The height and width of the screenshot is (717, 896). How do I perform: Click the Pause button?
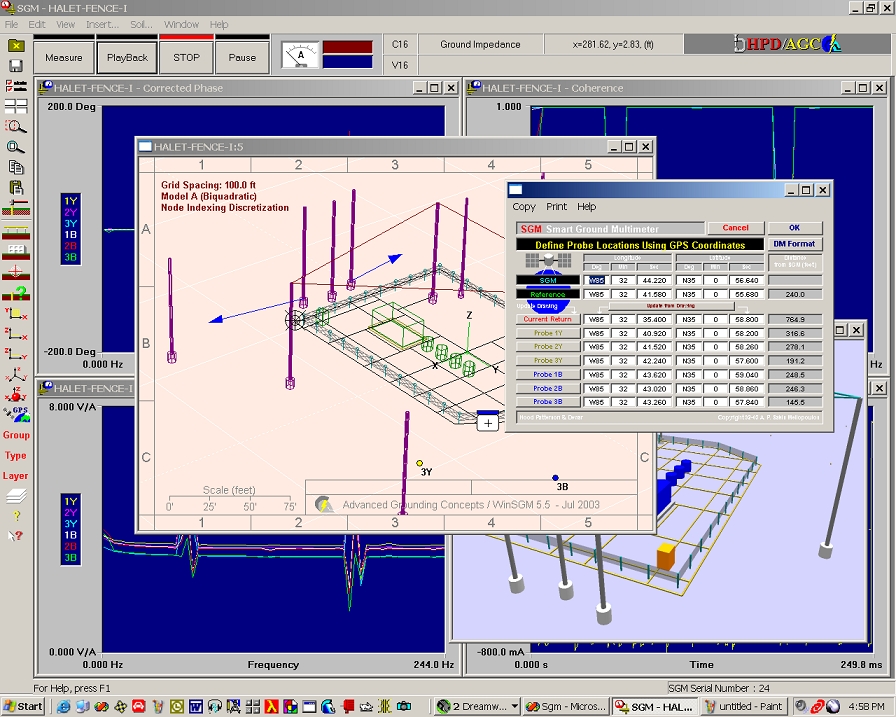242,58
